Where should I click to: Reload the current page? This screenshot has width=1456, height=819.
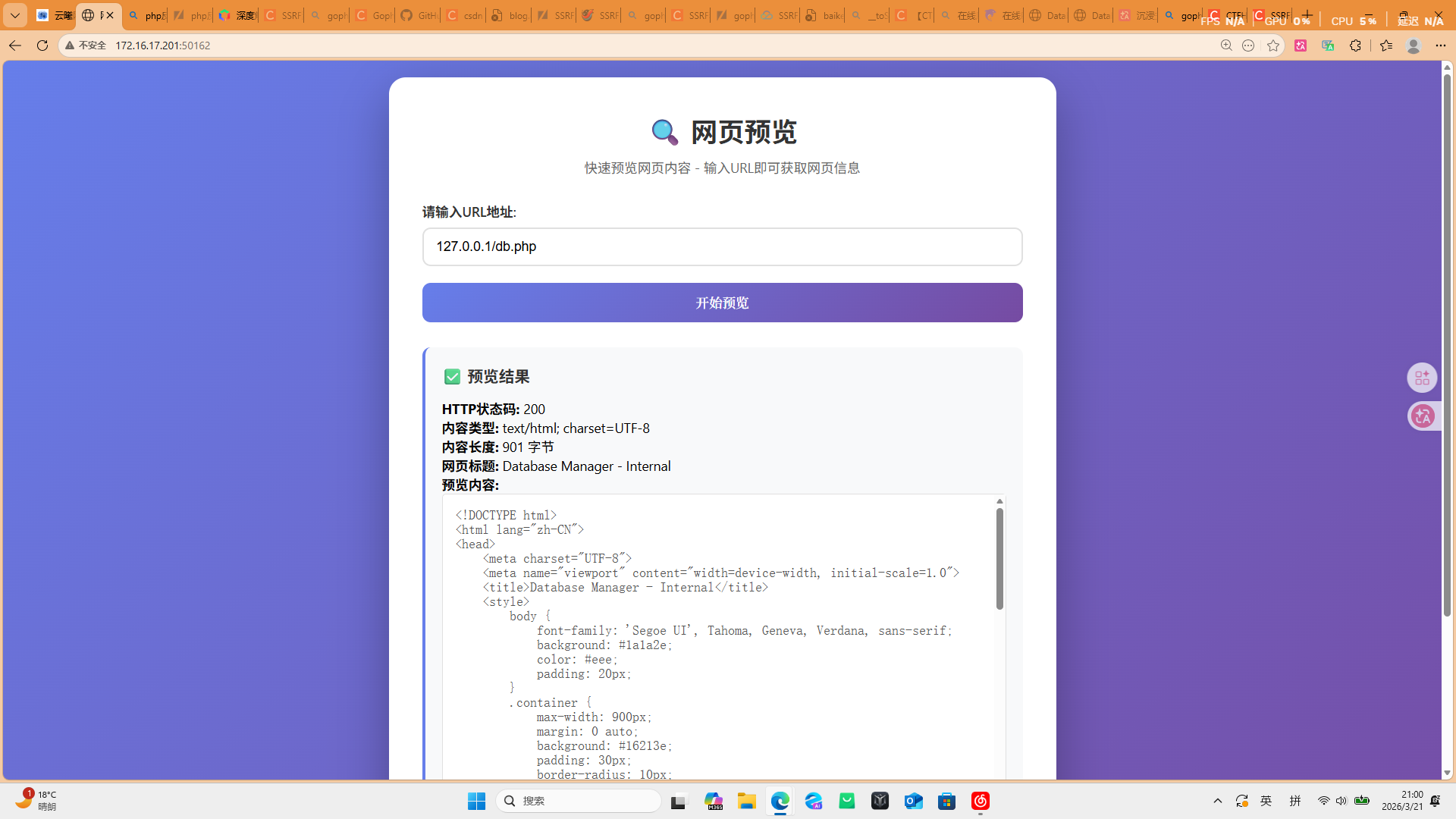point(42,45)
